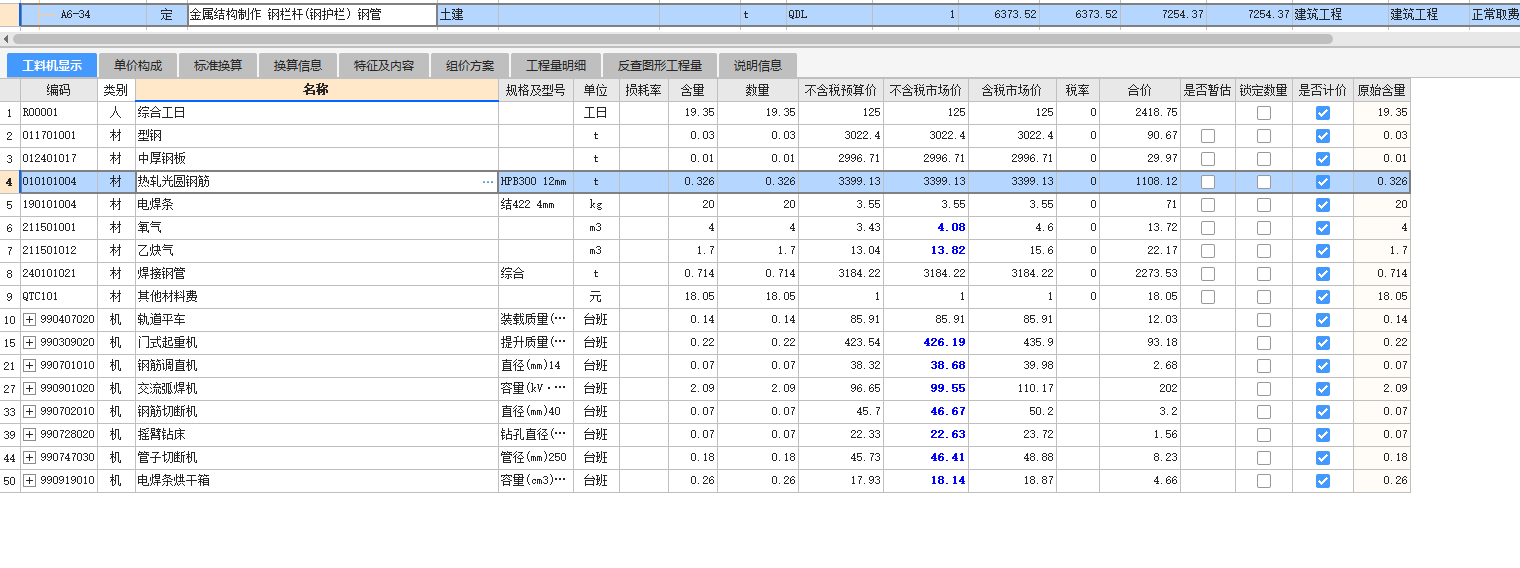Select code cell R00001

pyautogui.click(x=59, y=113)
